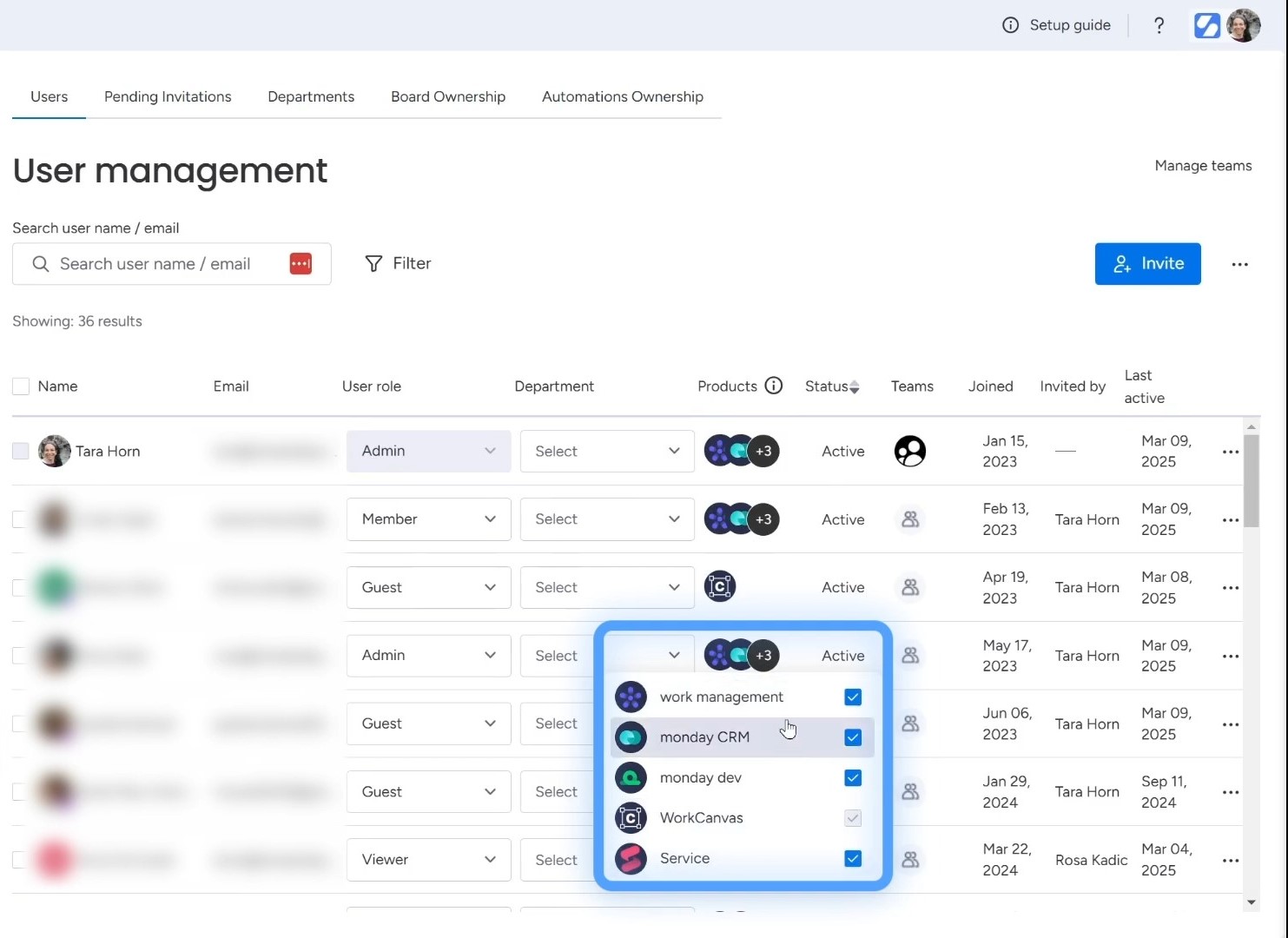Open row options for the Mar 22, 2024 user

[1231, 861]
